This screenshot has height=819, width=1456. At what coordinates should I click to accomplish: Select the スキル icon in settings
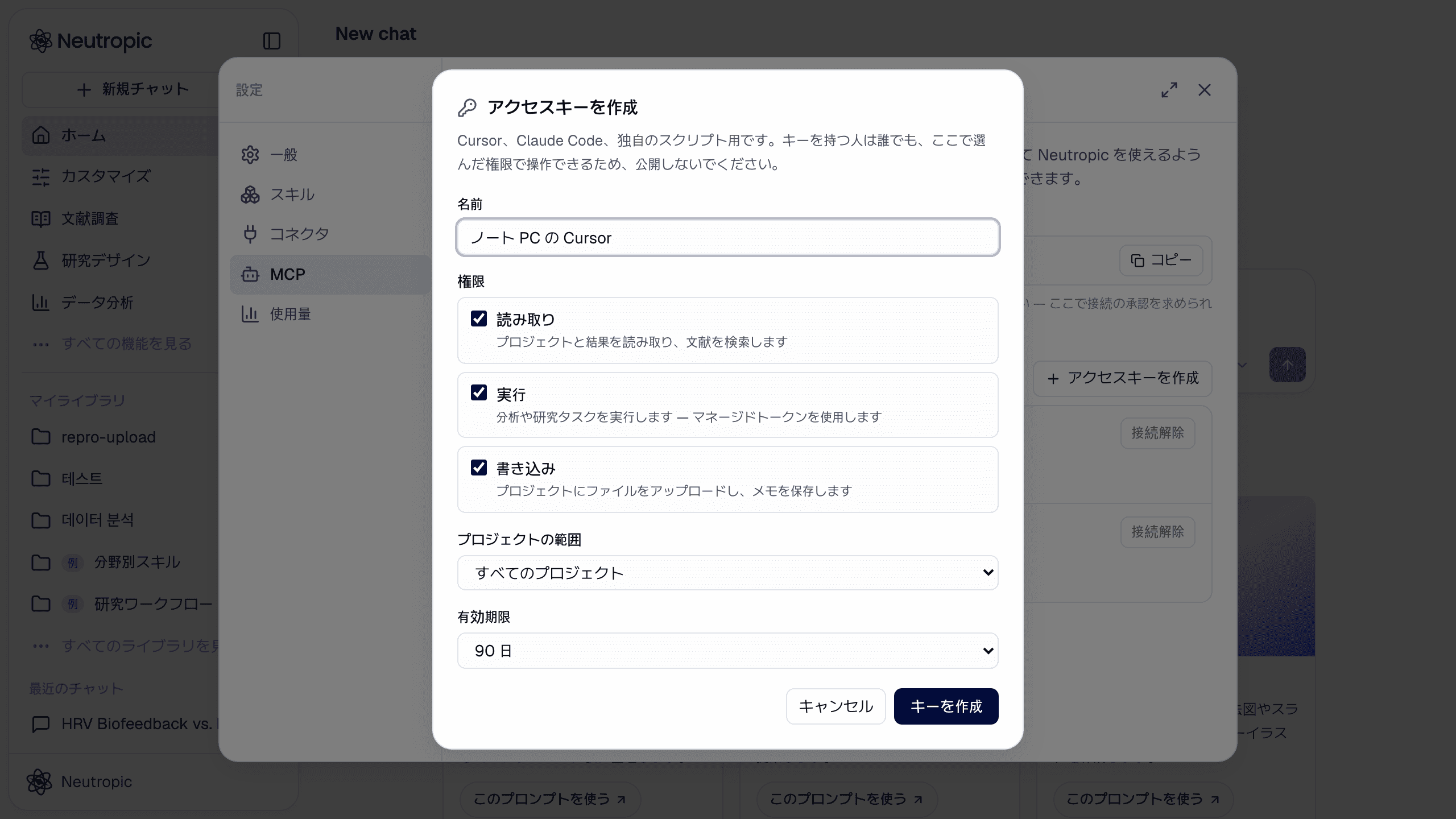250,195
